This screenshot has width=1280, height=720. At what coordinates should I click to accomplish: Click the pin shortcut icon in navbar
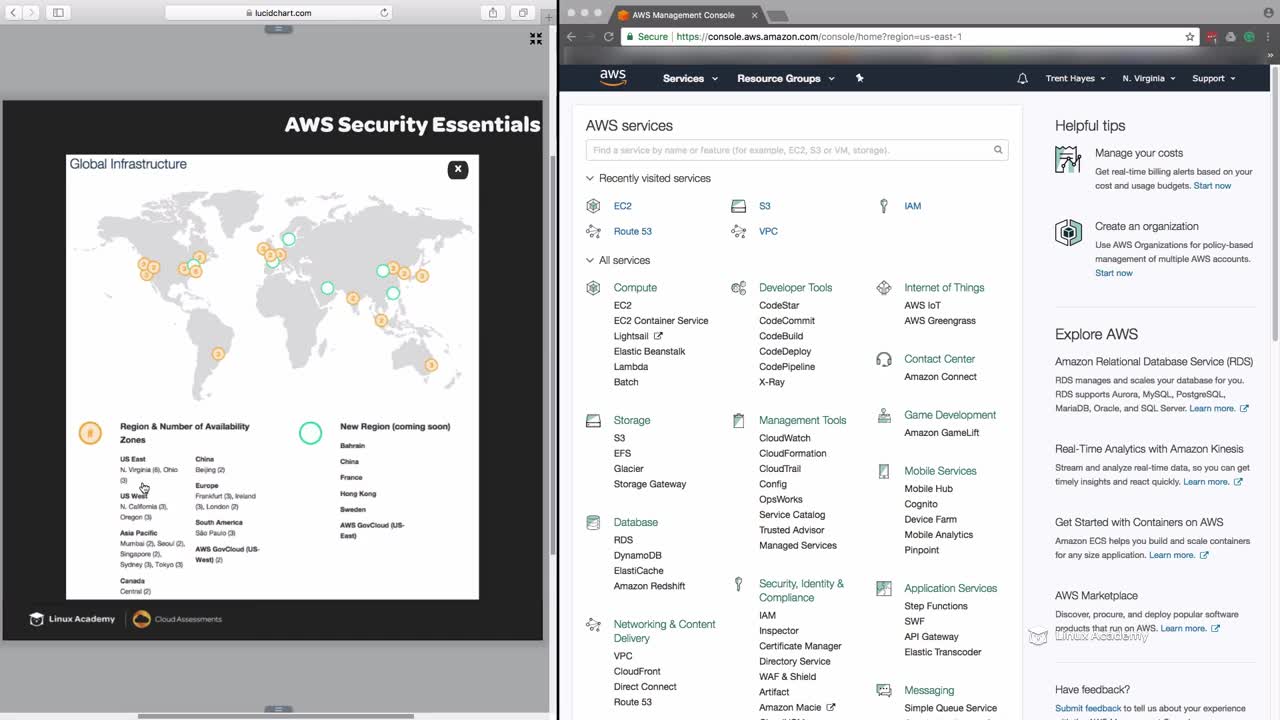(x=859, y=78)
